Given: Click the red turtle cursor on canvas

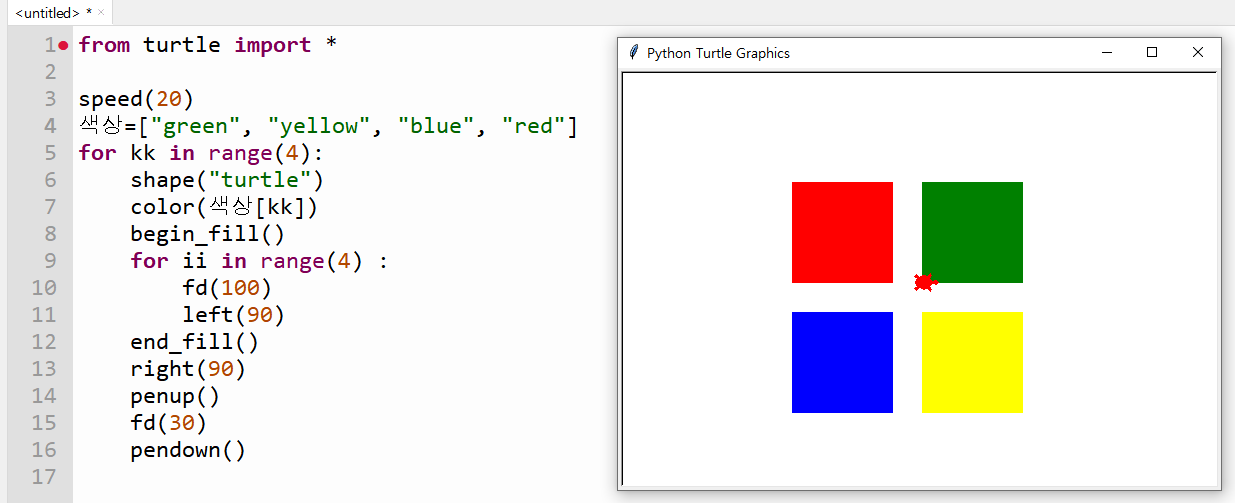Looking at the screenshot, I should (x=924, y=283).
